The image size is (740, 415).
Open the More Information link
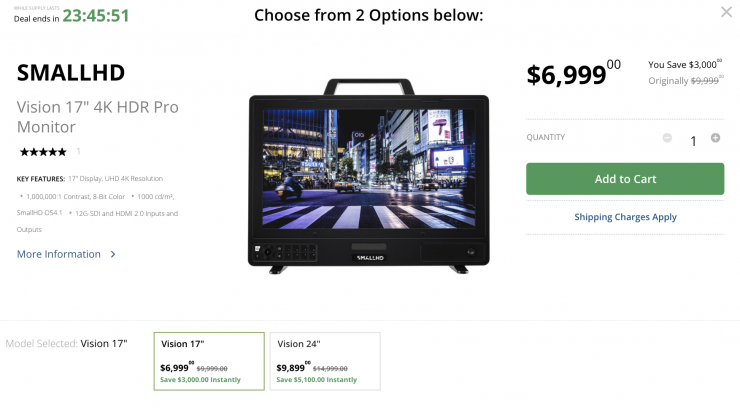pos(59,254)
